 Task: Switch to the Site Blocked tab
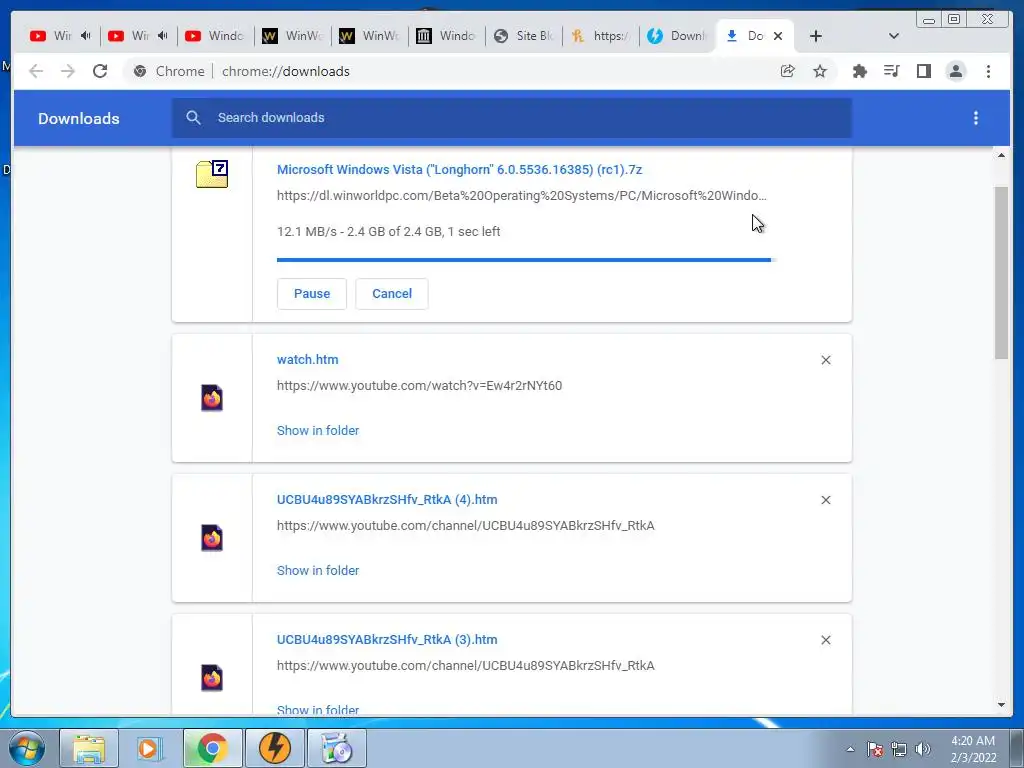(x=522, y=36)
